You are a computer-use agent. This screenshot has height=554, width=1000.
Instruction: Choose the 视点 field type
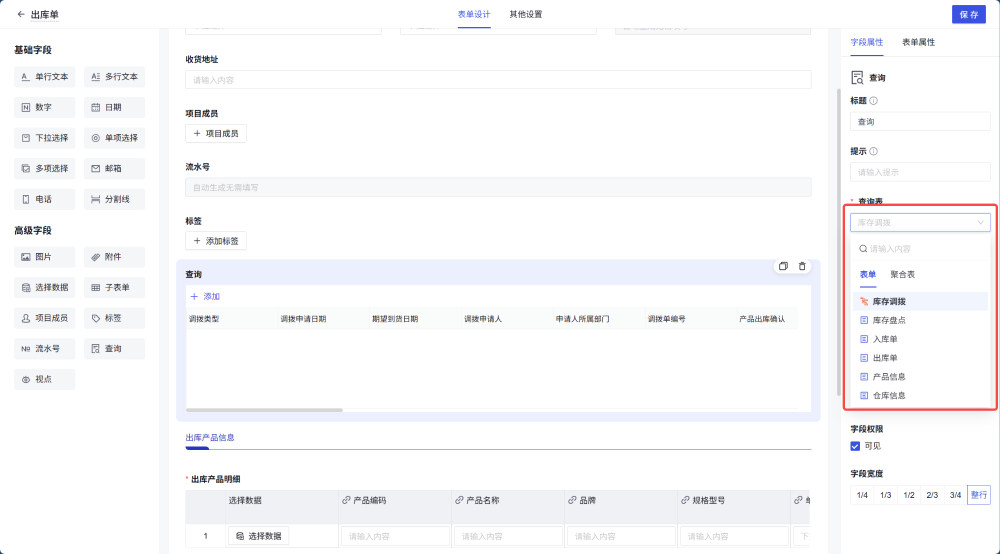click(x=44, y=380)
